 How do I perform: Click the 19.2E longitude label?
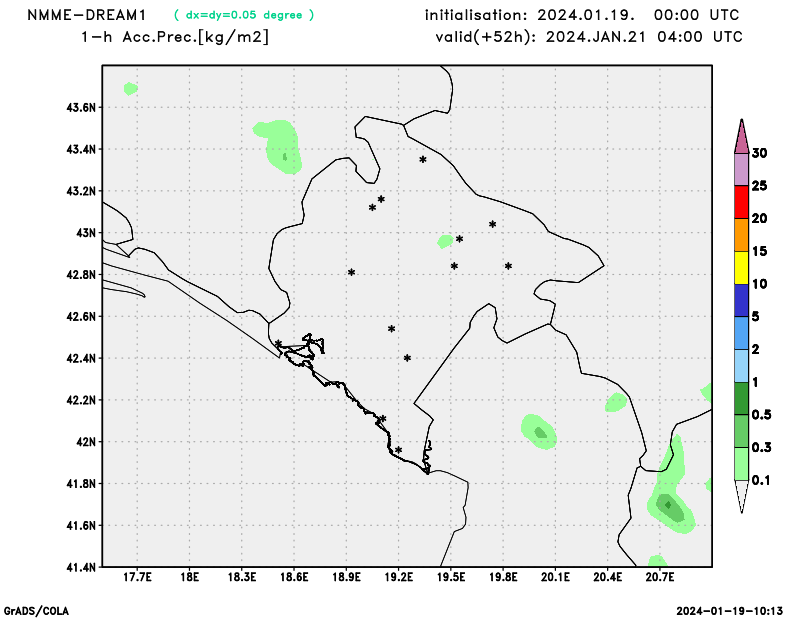(x=398, y=577)
